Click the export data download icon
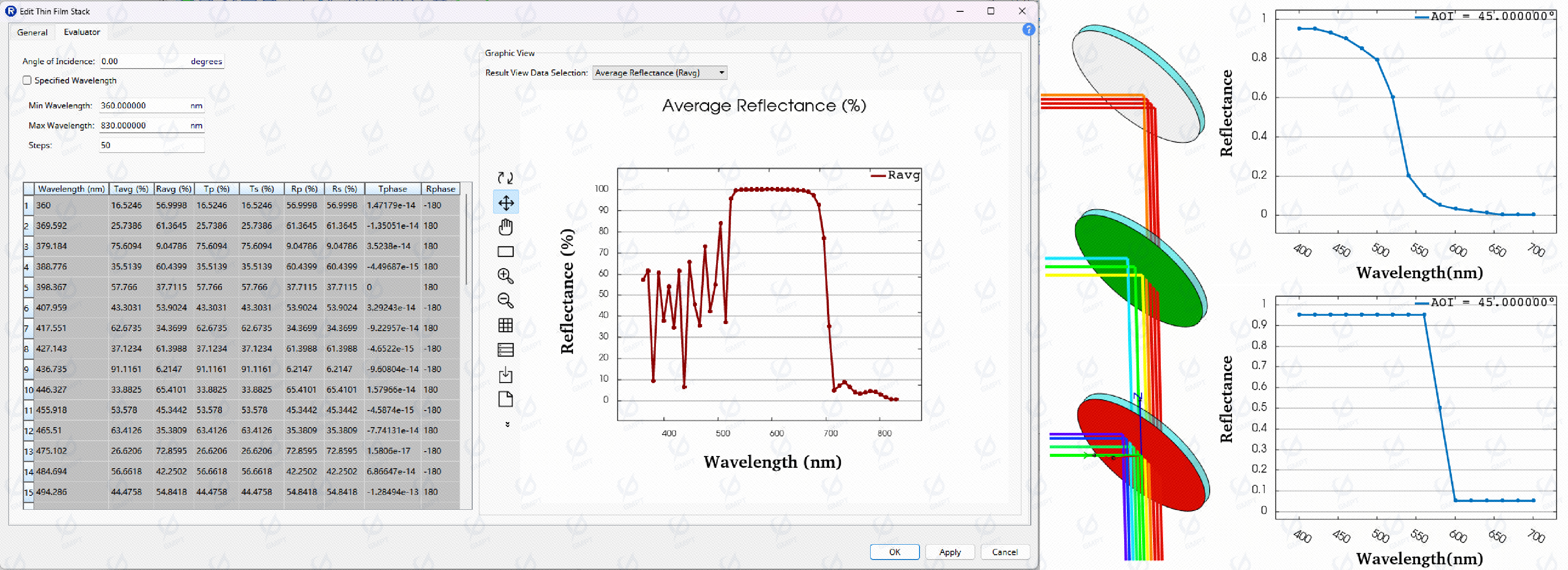Image resolution: width=1568 pixels, height=570 pixels. coord(505,374)
